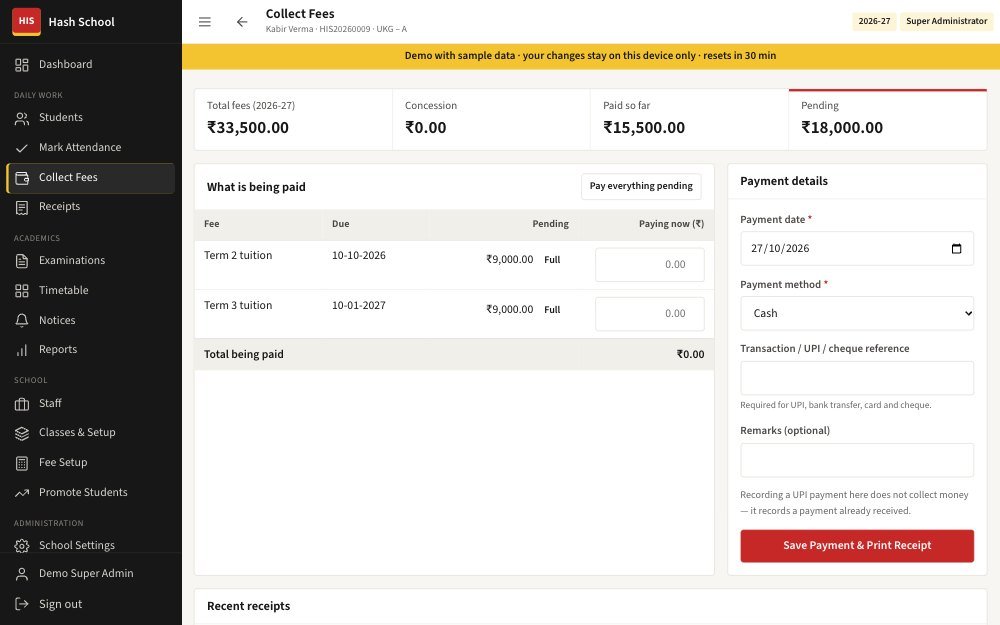The image size is (1000, 625).
Task: Click Pay everything pending button
Action: pos(641,186)
